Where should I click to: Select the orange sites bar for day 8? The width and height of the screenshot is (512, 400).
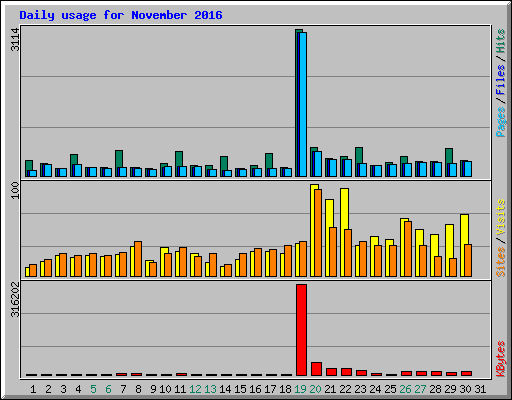(x=138, y=259)
